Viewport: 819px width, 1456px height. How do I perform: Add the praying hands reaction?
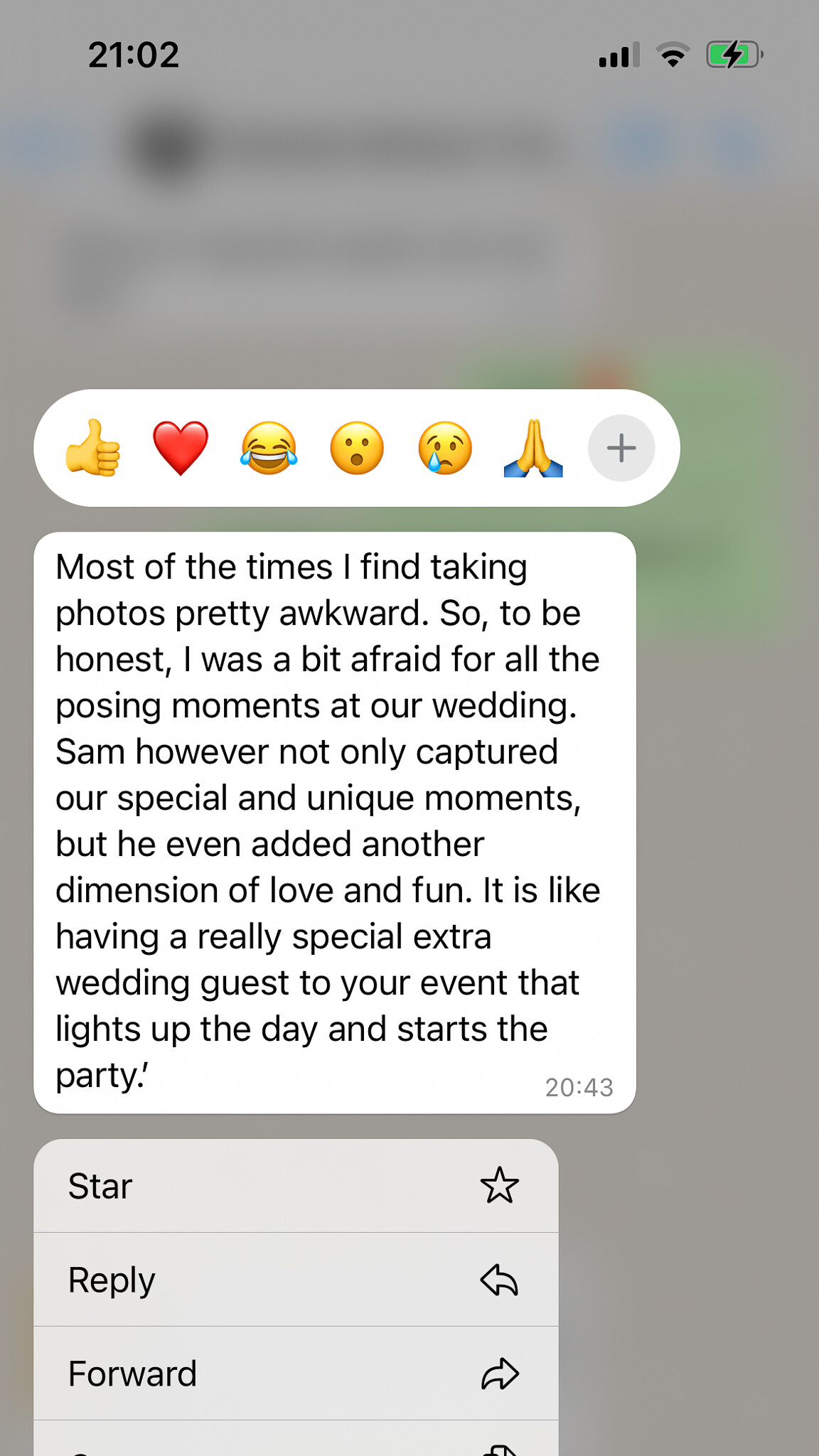tap(533, 448)
